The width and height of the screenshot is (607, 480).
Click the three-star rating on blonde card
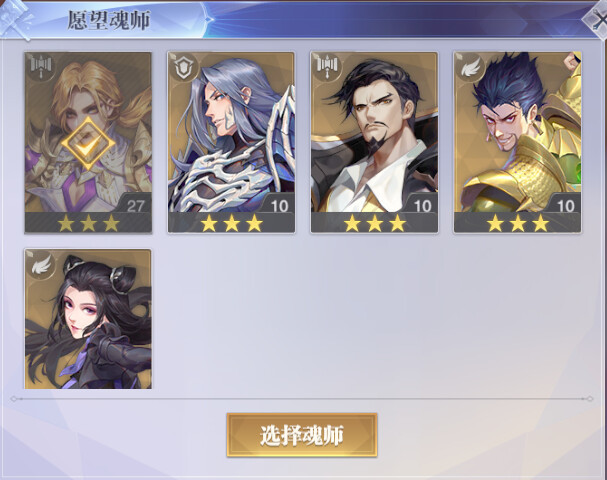[89, 223]
